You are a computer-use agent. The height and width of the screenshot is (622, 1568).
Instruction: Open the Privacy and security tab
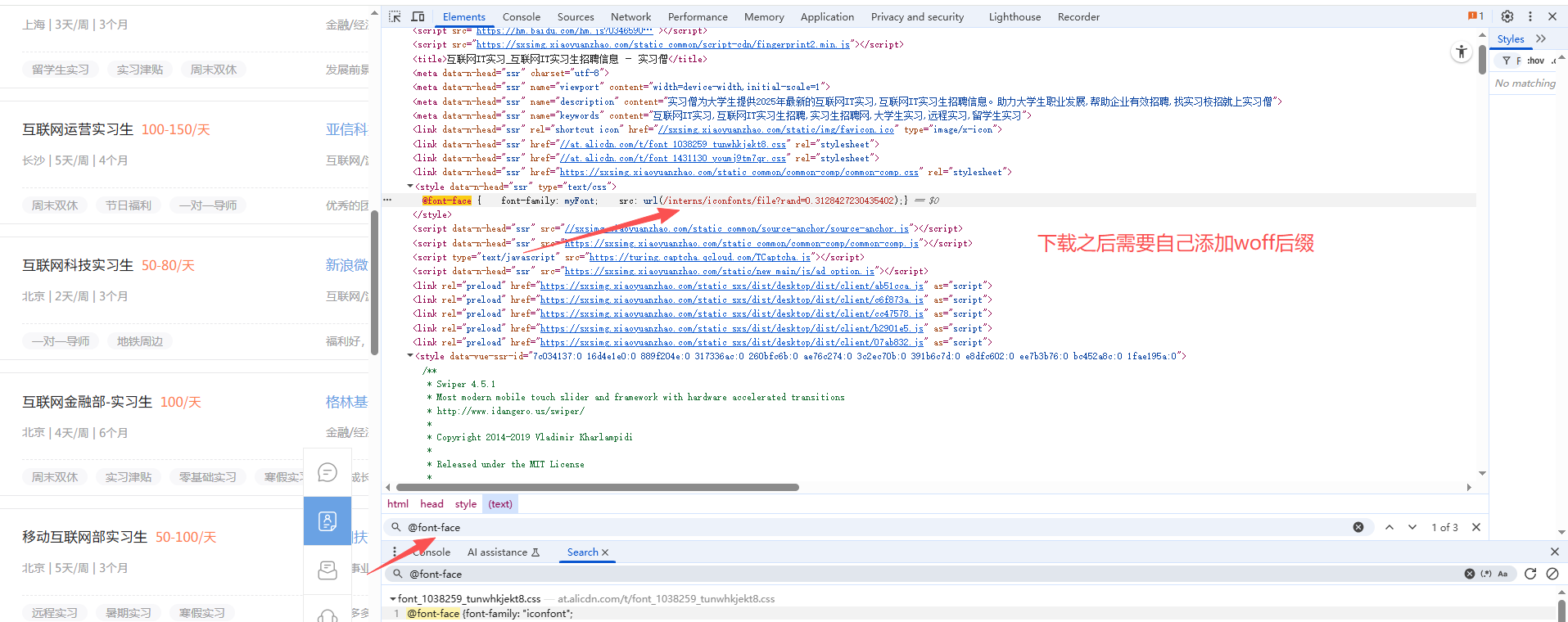tap(917, 16)
